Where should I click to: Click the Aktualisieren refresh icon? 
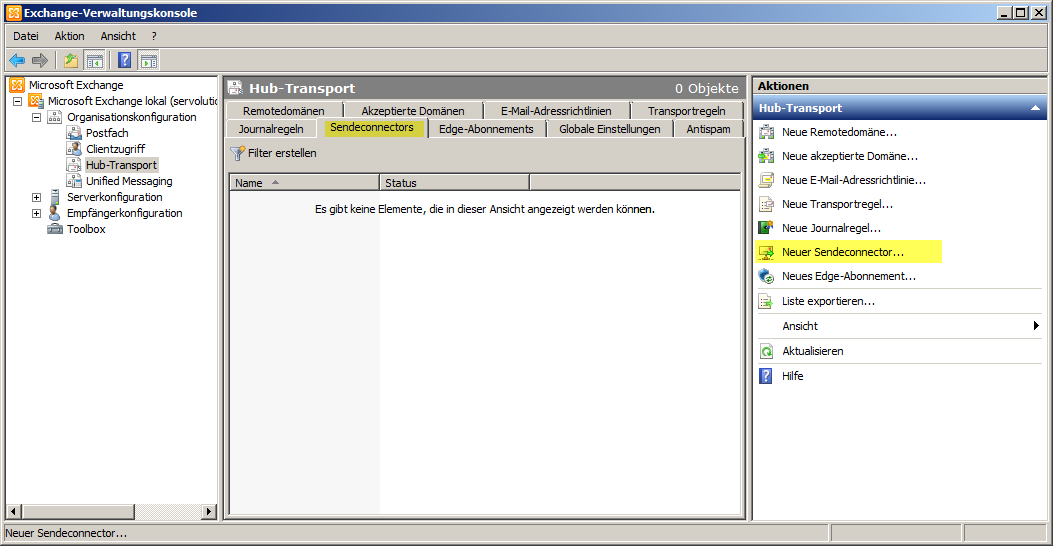pos(766,351)
